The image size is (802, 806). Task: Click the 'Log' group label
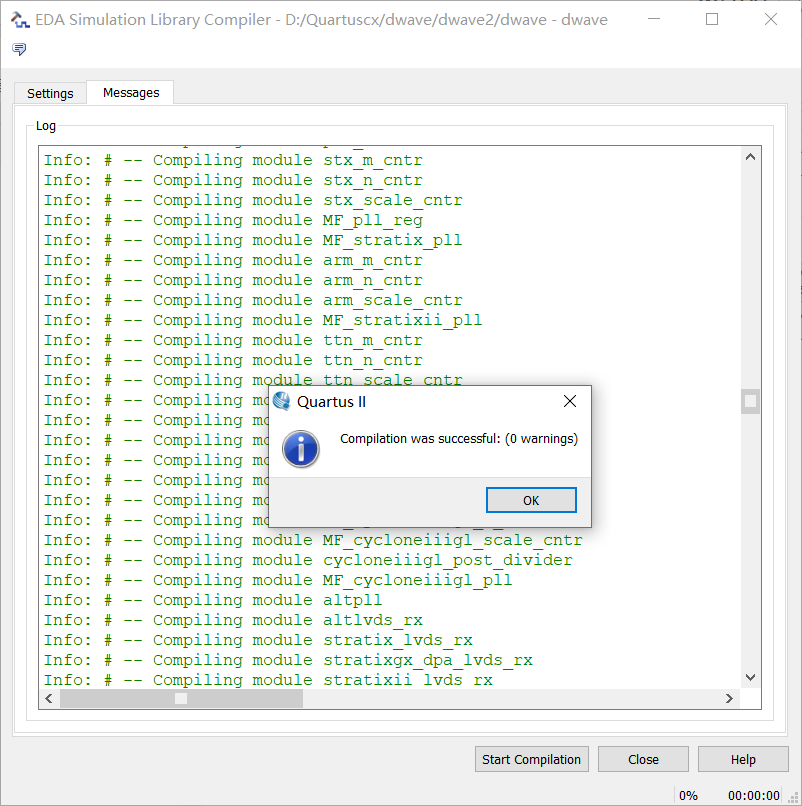pyautogui.click(x=46, y=126)
